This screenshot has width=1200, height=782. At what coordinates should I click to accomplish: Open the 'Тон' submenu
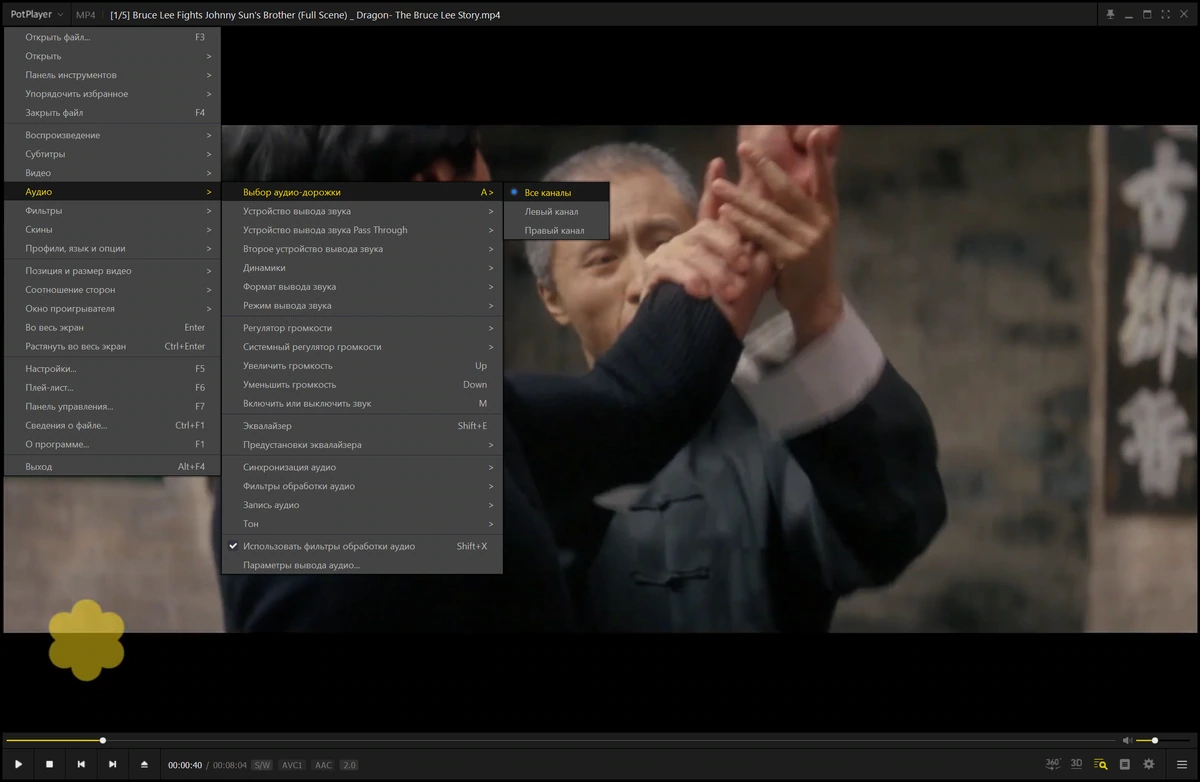pyautogui.click(x=362, y=524)
